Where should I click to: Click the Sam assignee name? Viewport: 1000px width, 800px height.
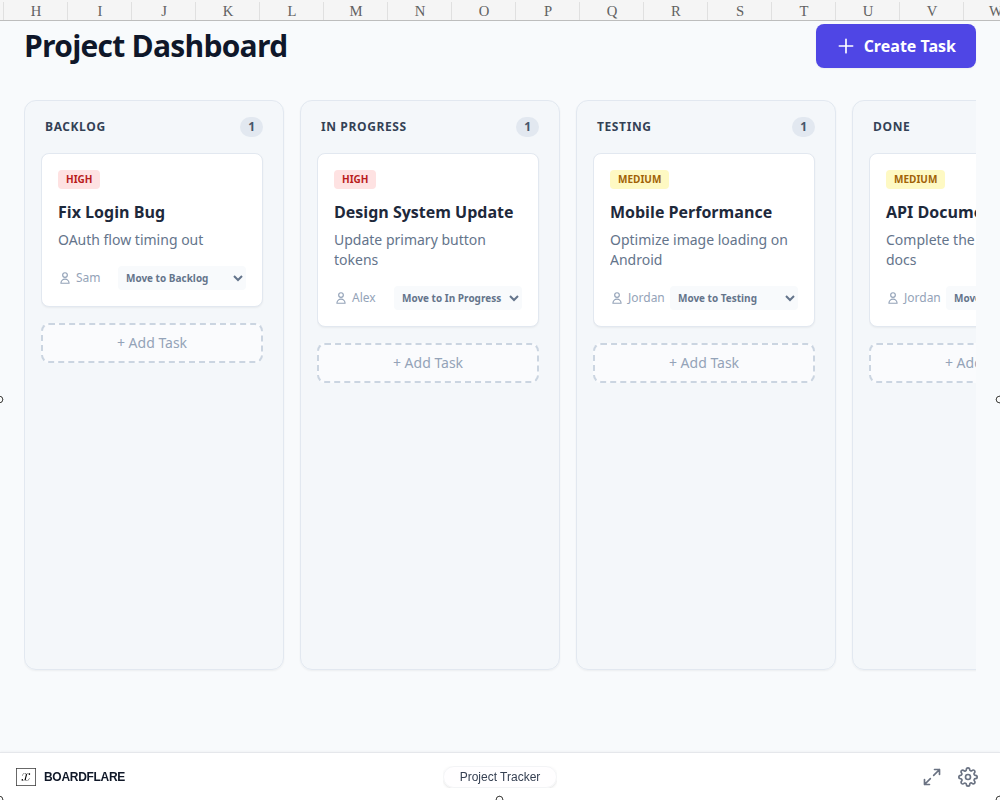pos(88,278)
